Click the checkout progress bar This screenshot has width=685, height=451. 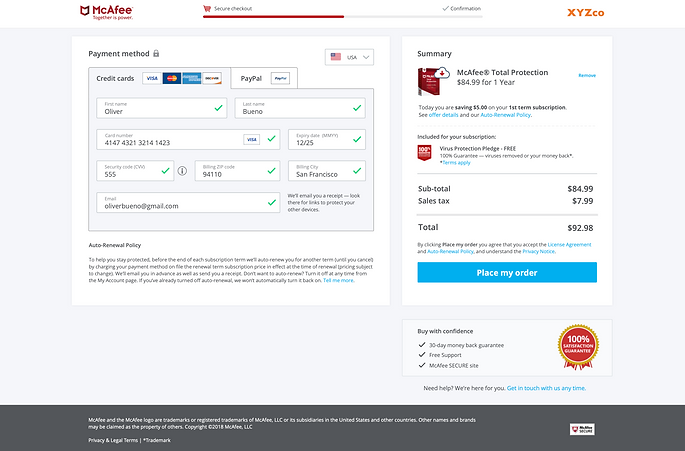[342, 17]
